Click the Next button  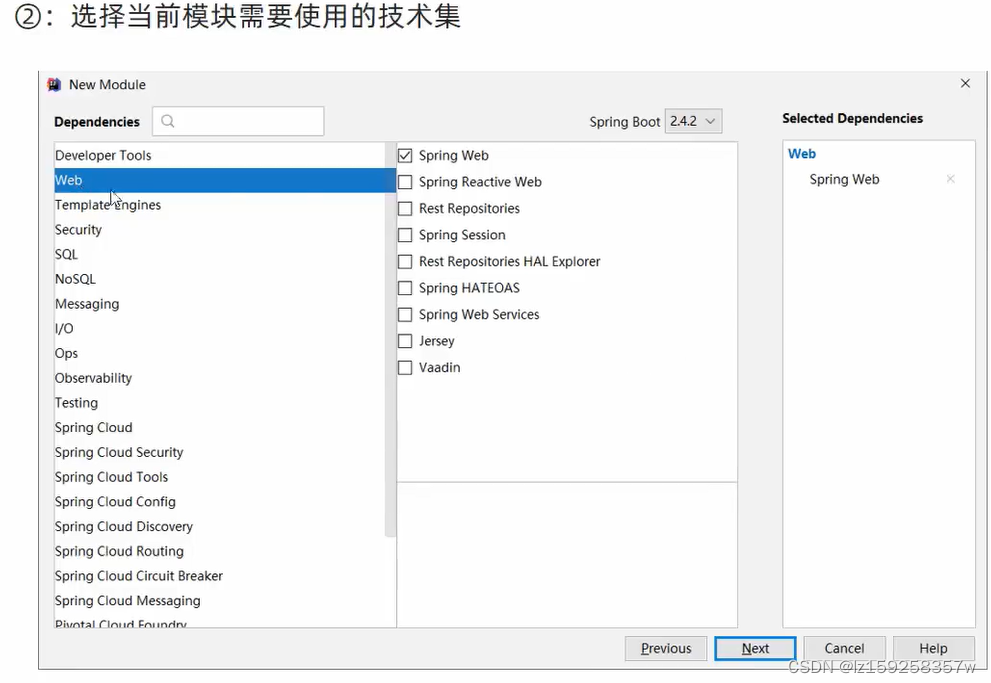(754, 648)
